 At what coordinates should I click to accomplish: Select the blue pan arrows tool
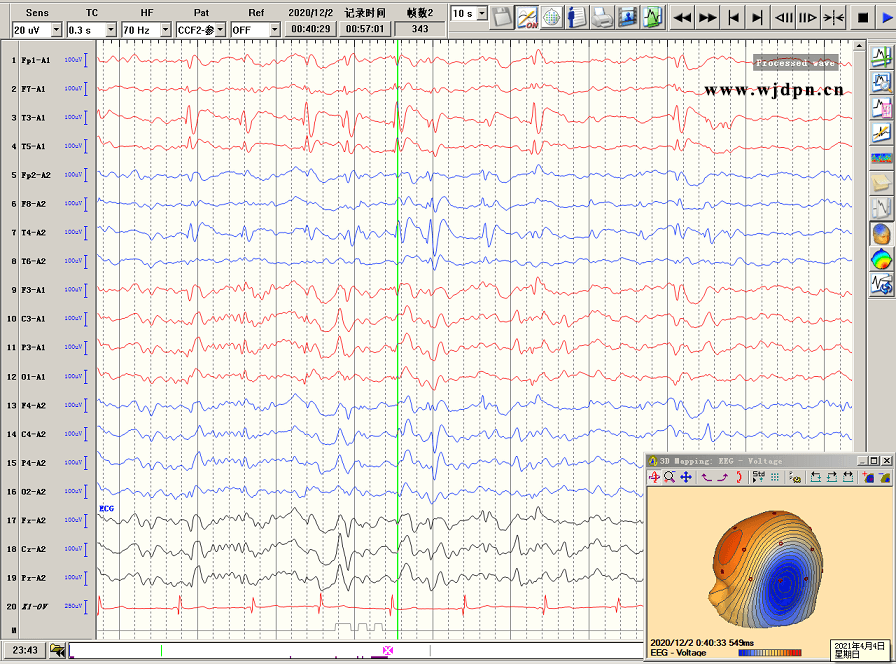tap(686, 478)
